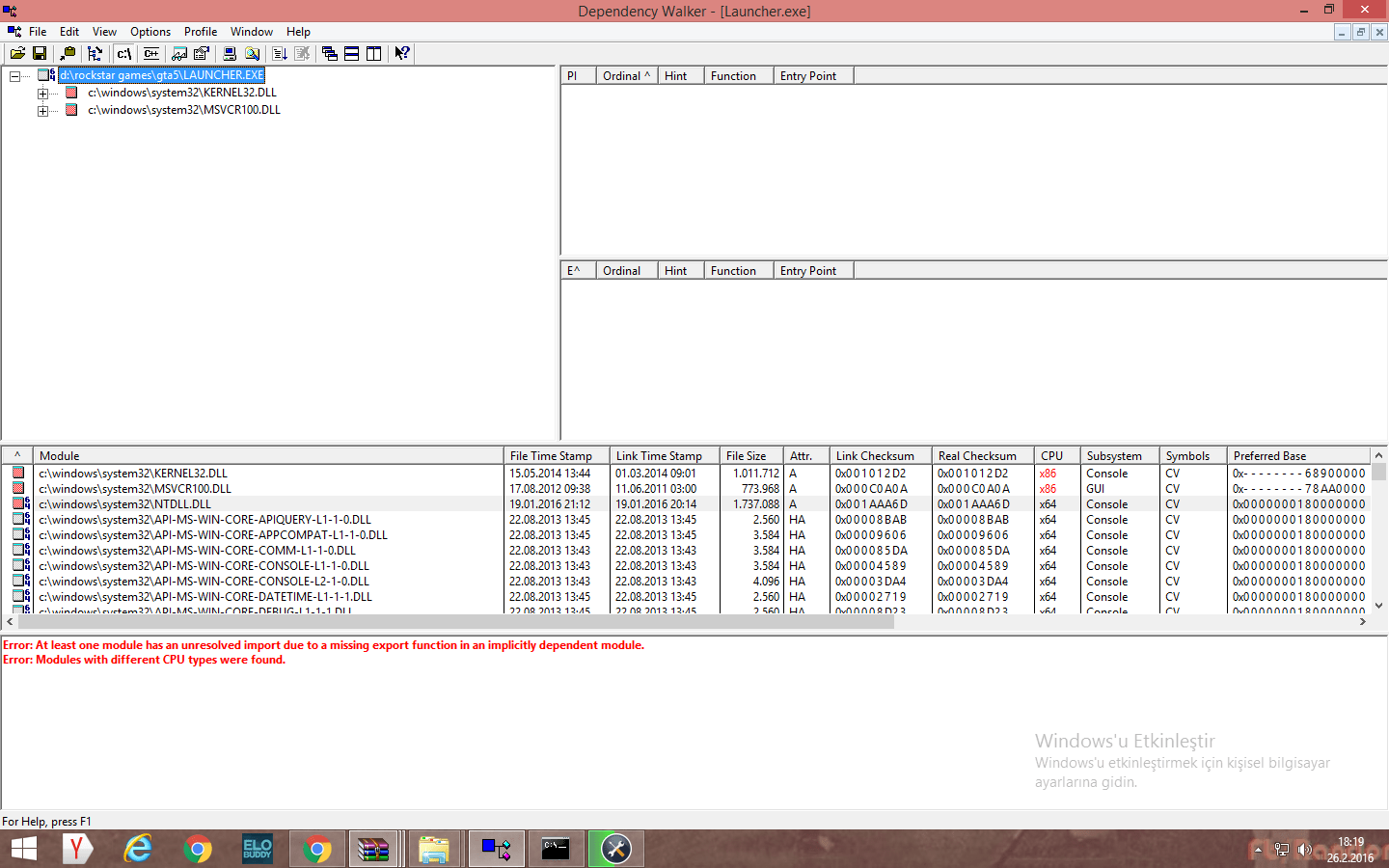Select API-MS-WIN-CORE-APIQUERY-L1-1-0.DLL module row
Image resolution: width=1389 pixels, height=868 pixels.
[686, 520]
